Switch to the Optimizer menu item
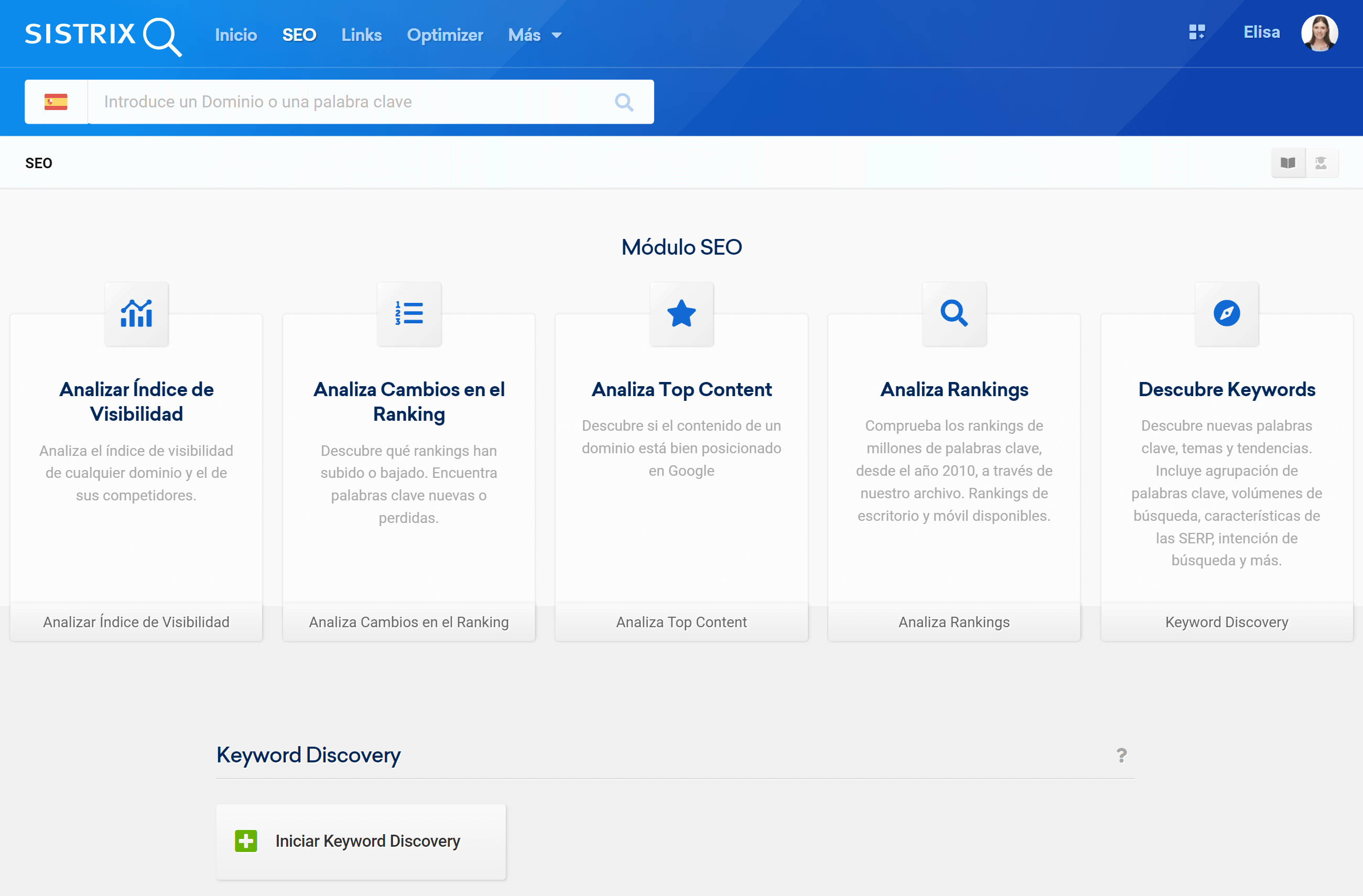This screenshot has width=1363, height=896. point(445,36)
